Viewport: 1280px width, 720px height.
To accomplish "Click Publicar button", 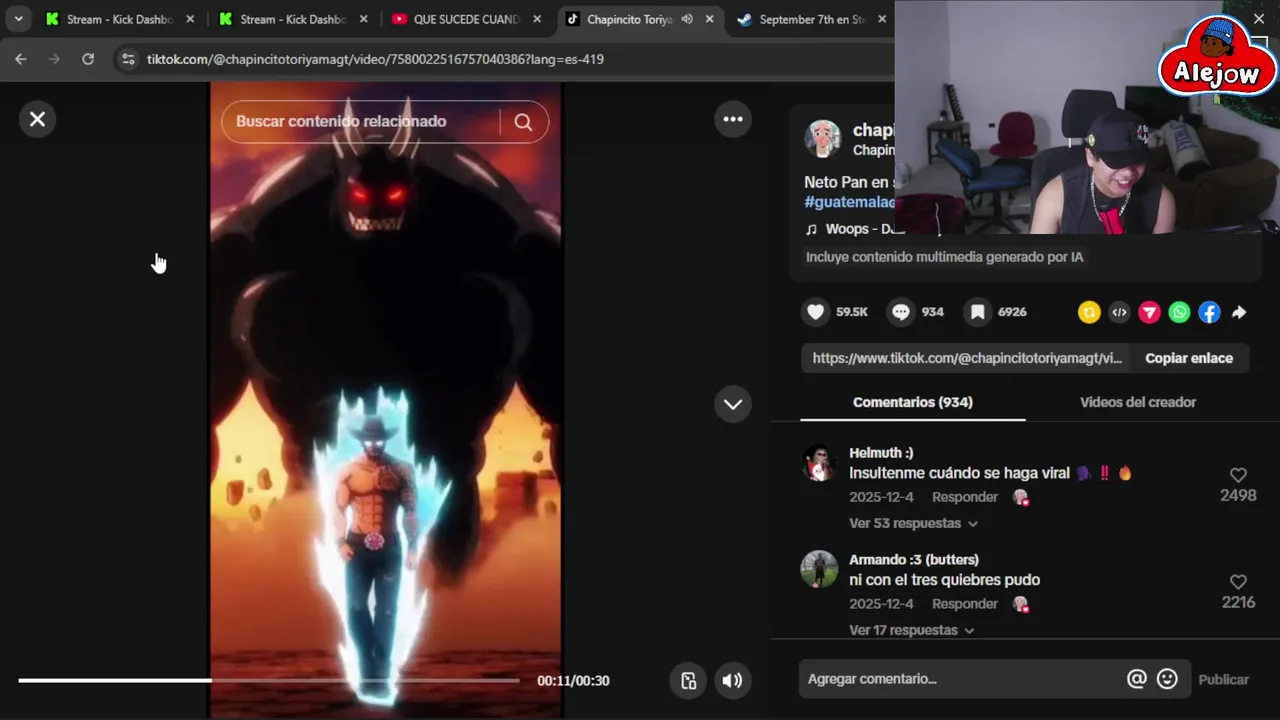I will (x=1224, y=679).
